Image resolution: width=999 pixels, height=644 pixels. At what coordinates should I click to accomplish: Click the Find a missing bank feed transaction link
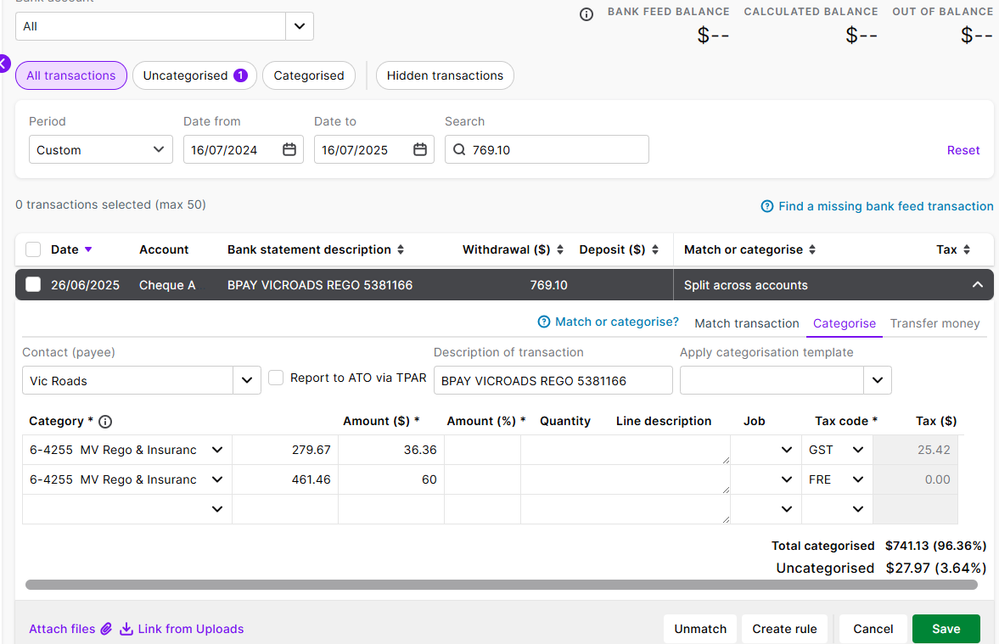point(885,206)
